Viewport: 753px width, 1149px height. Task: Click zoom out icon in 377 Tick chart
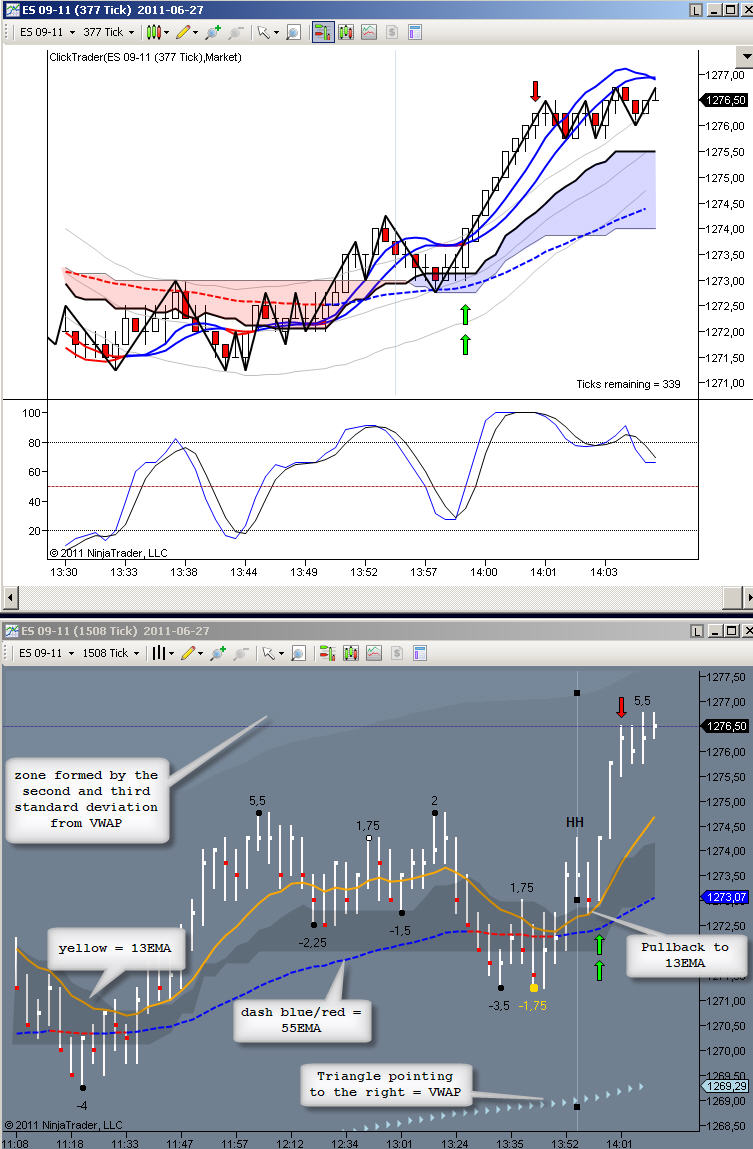(x=236, y=32)
